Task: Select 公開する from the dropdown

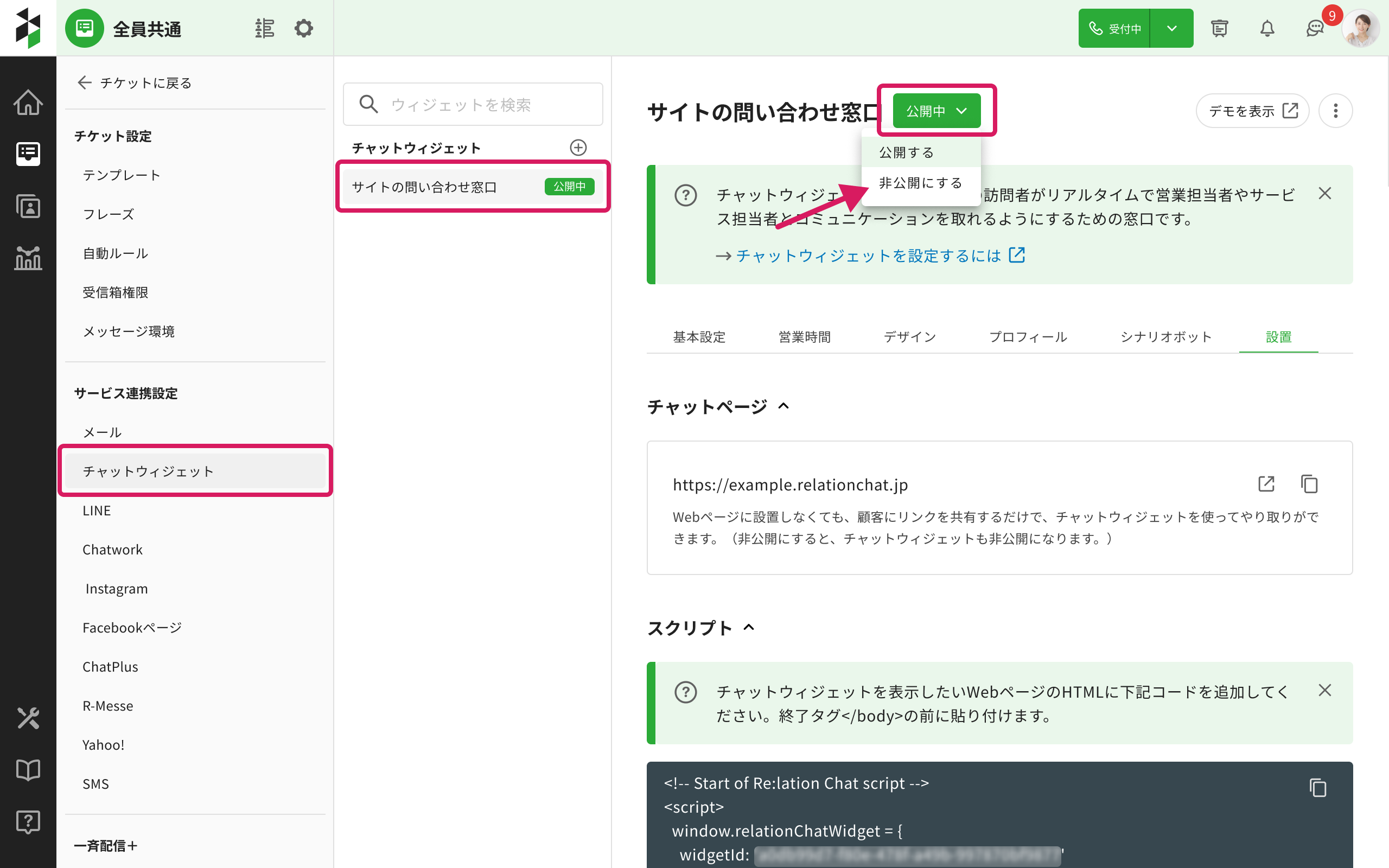Action: [x=906, y=152]
